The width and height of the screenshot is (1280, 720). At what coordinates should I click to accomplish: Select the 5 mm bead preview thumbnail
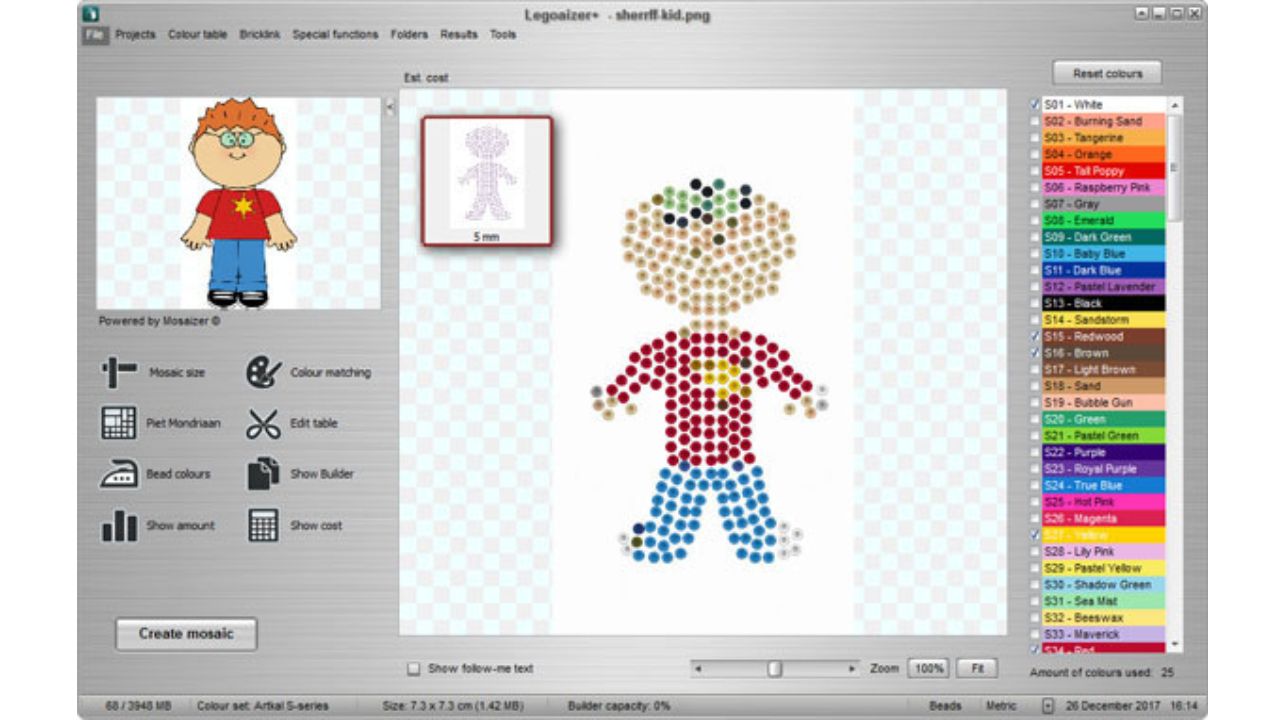click(x=487, y=181)
